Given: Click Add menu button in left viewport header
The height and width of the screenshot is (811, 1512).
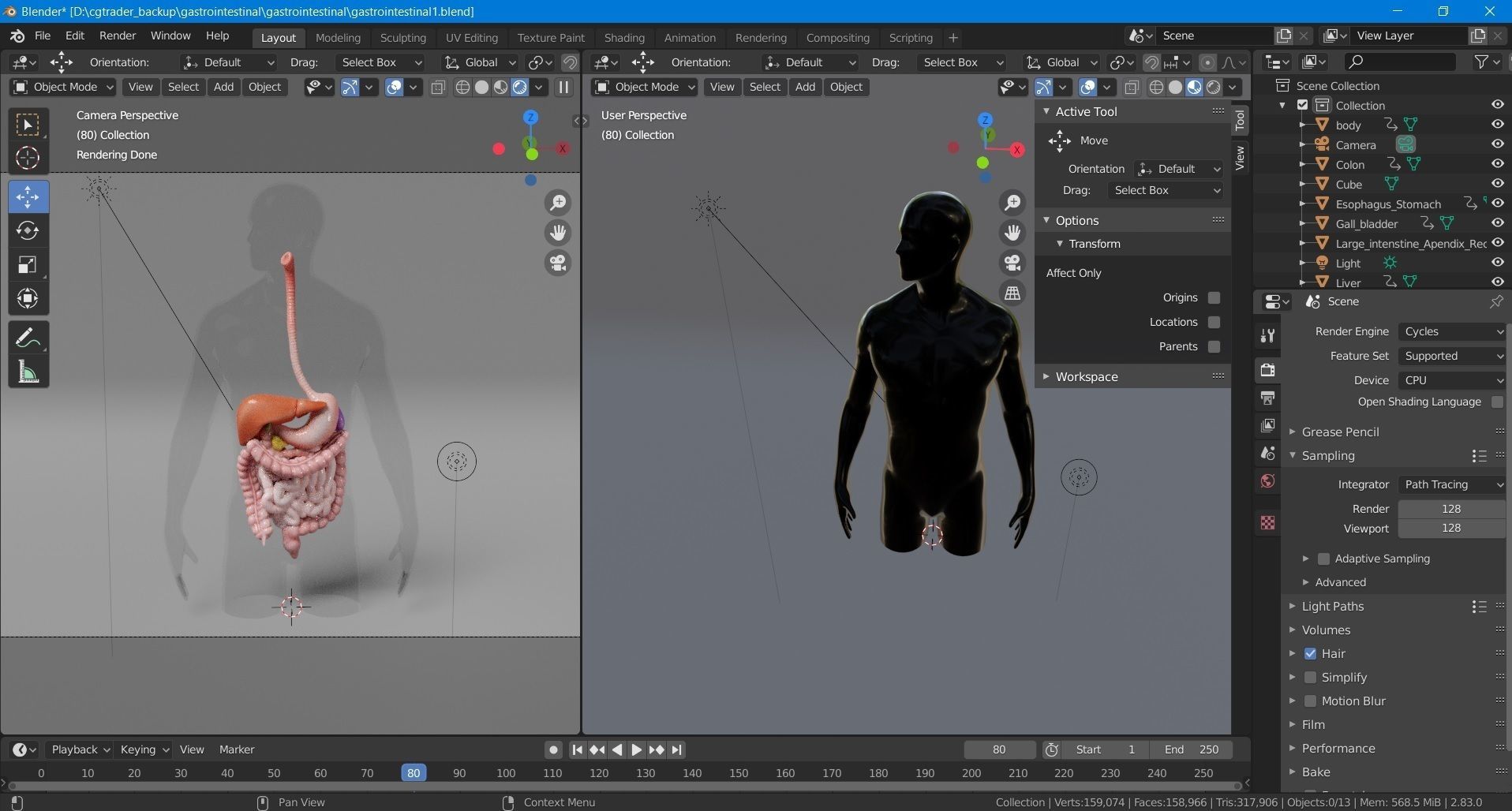Looking at the screenshot, I should pyautogui.click(x=223, y=87).
